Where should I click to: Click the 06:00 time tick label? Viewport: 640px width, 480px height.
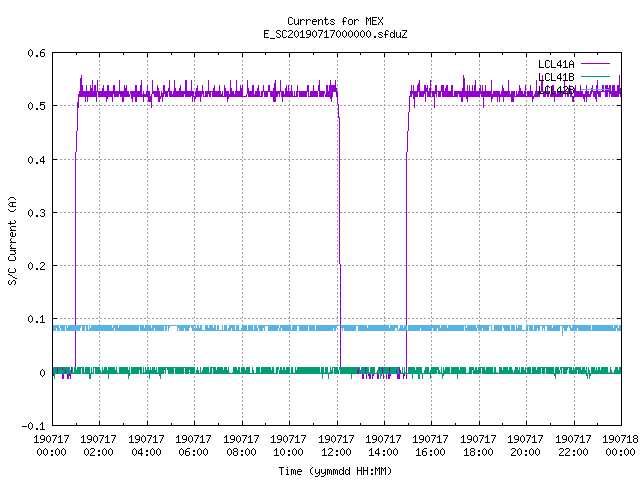[x=193, y=452]
